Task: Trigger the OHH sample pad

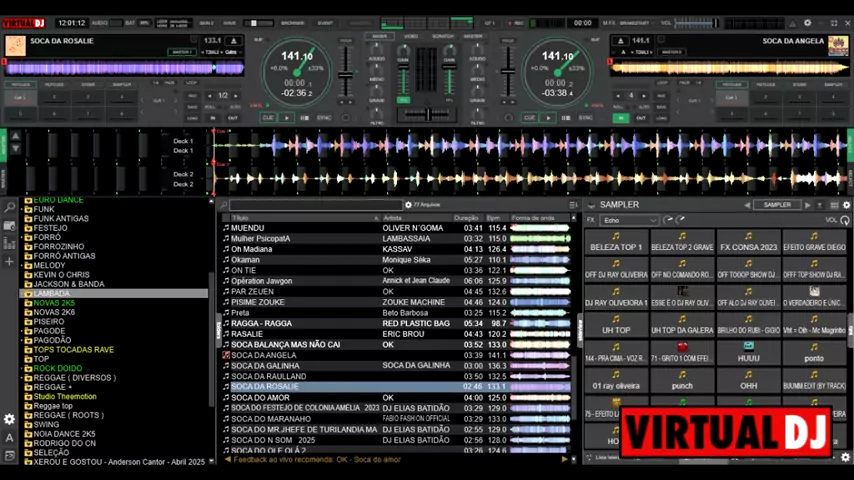Action: [x=748, y=381]
